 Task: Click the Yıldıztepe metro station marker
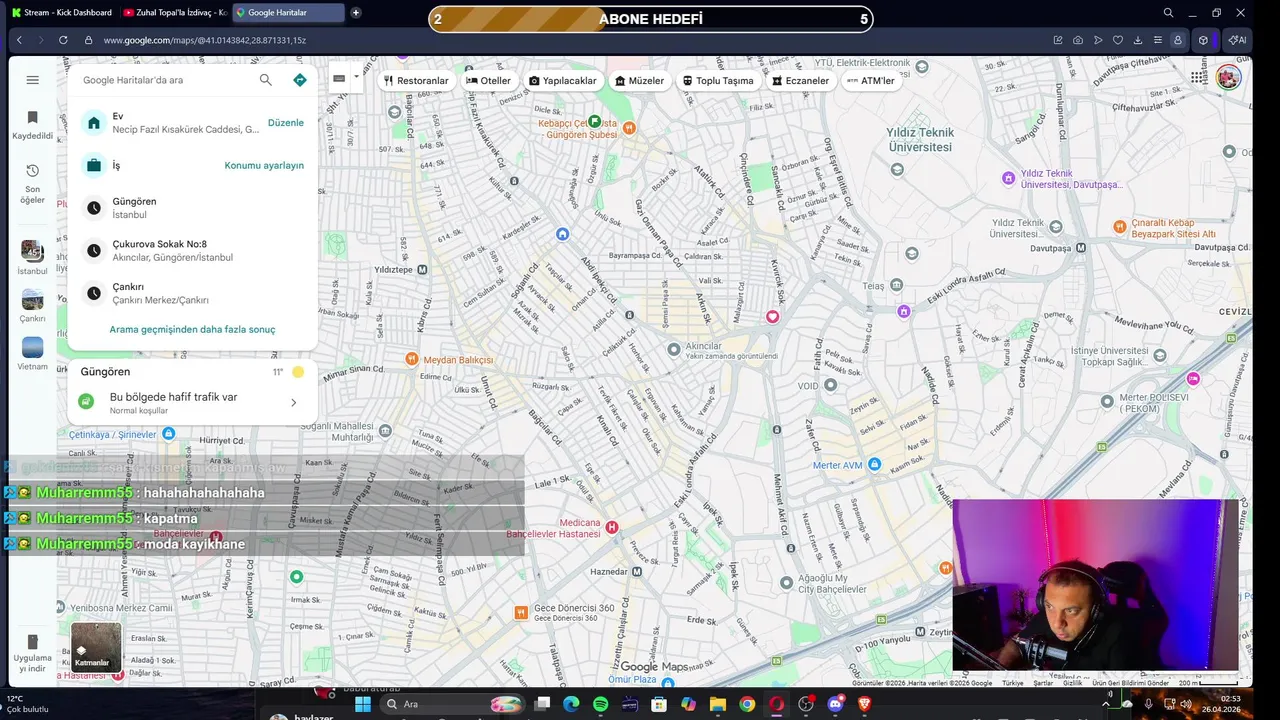click(x=422, y=270)
